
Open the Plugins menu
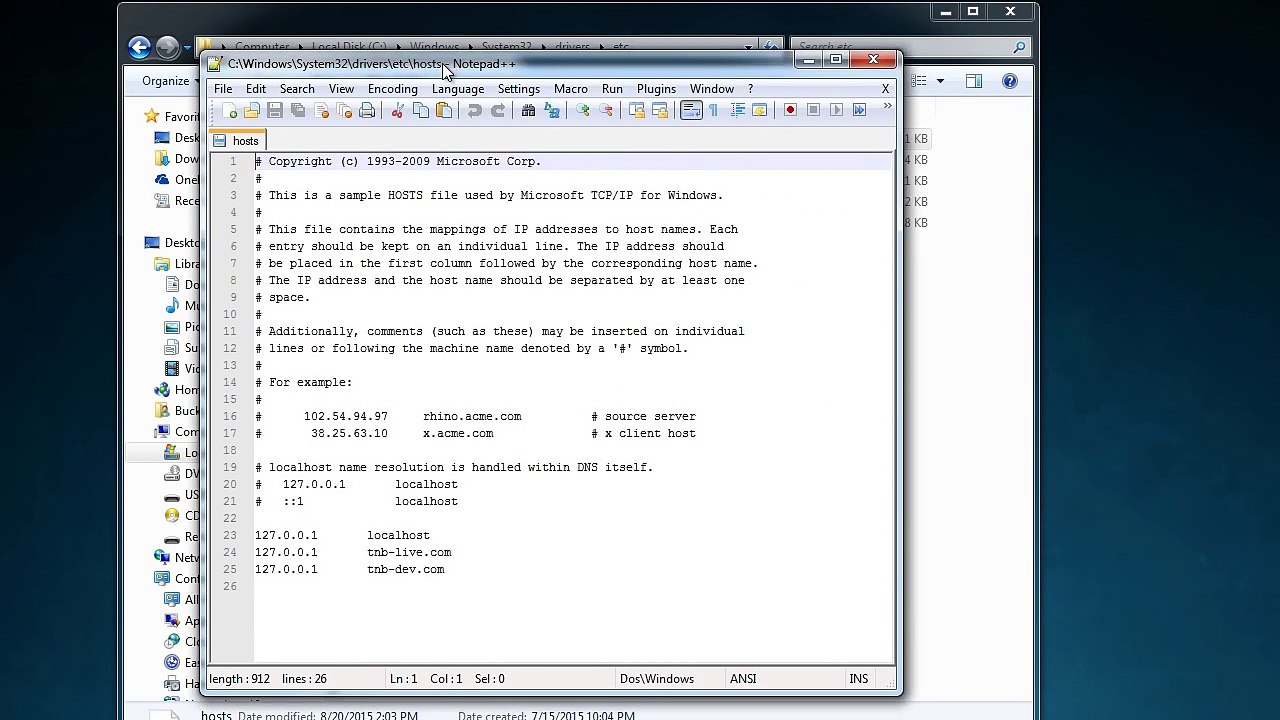tap(656, 89)
